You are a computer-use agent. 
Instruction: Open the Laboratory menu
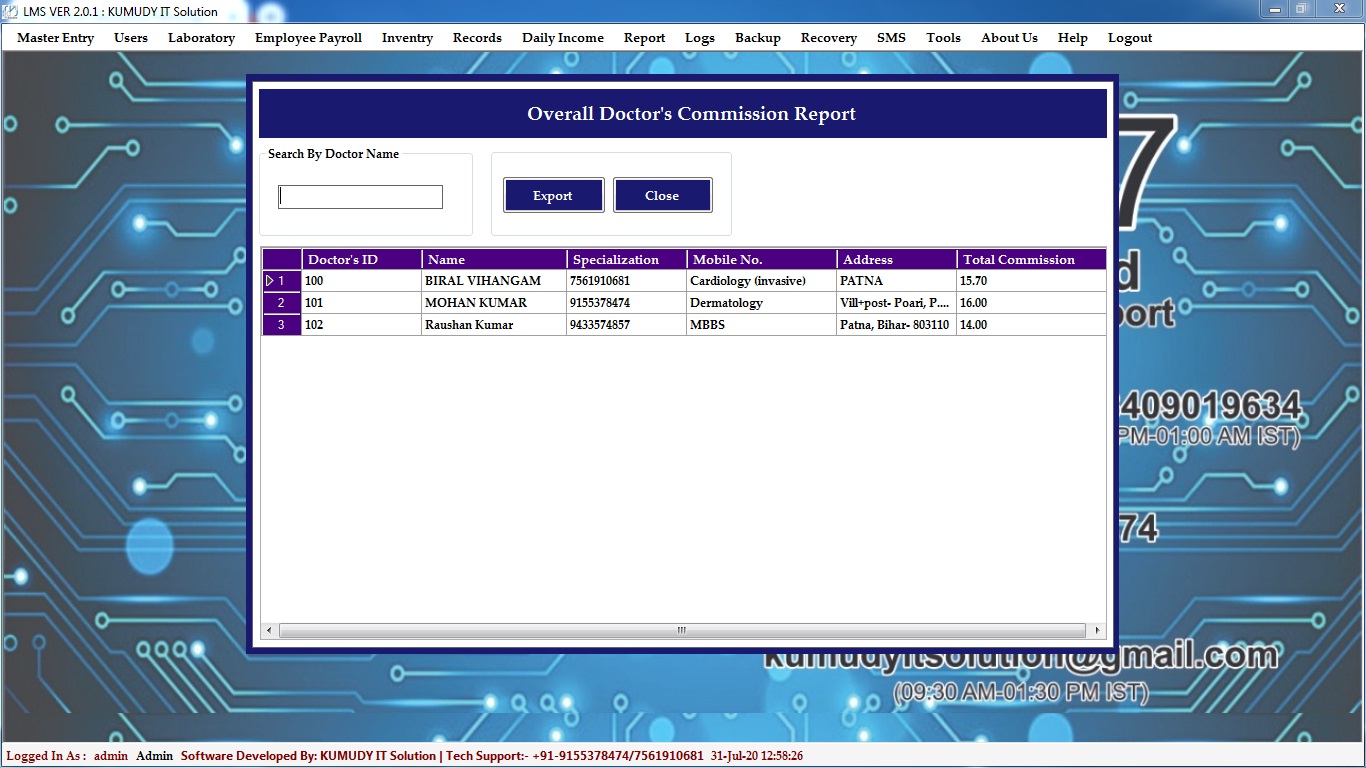[x=201, y=38]
